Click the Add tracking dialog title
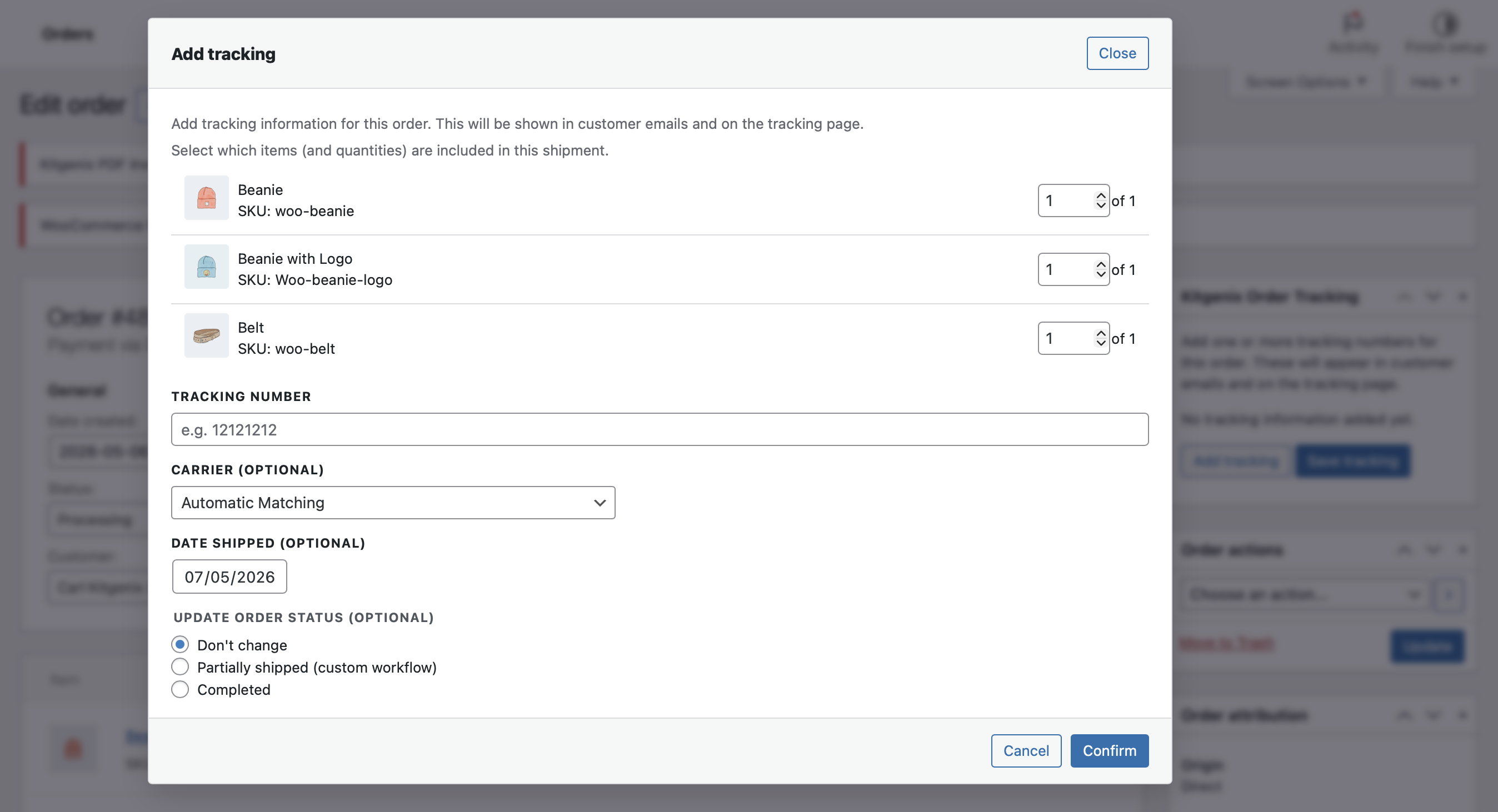The width and height of the screenshot is (1498, 812). [223, 53]
